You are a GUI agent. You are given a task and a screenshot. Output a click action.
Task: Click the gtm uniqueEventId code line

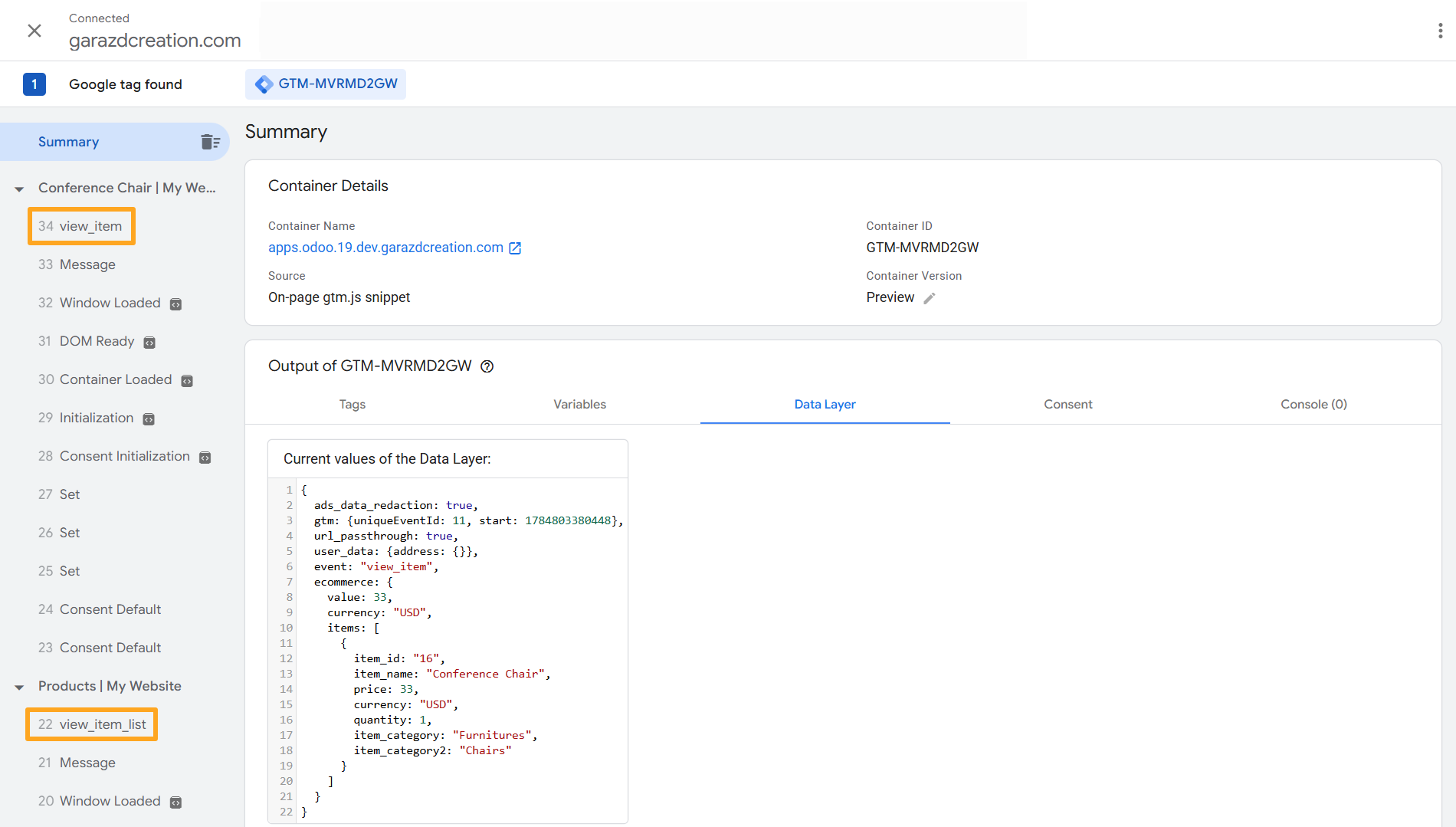click(x=469, y=520)
